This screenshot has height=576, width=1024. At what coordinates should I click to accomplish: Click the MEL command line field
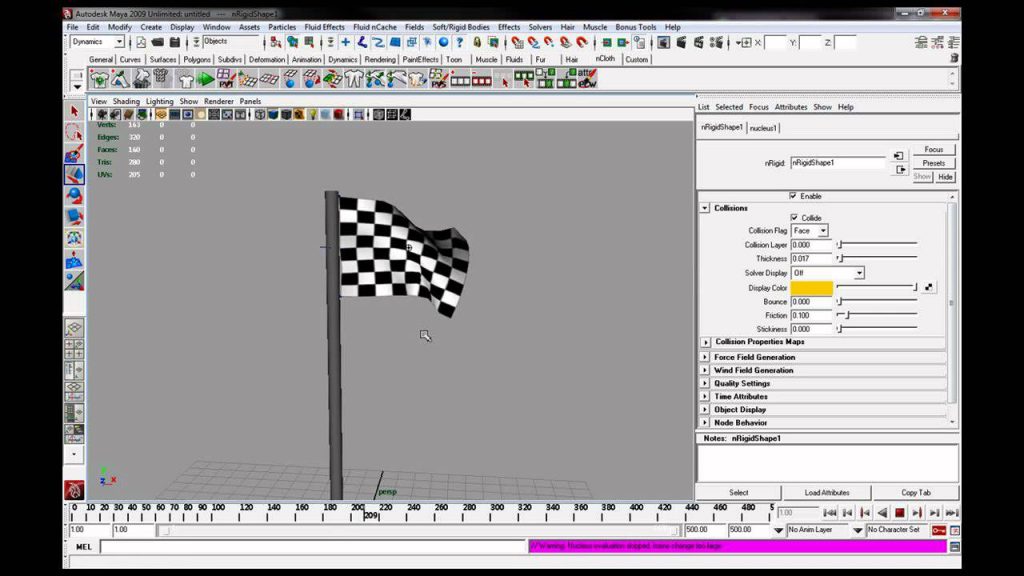313,547
